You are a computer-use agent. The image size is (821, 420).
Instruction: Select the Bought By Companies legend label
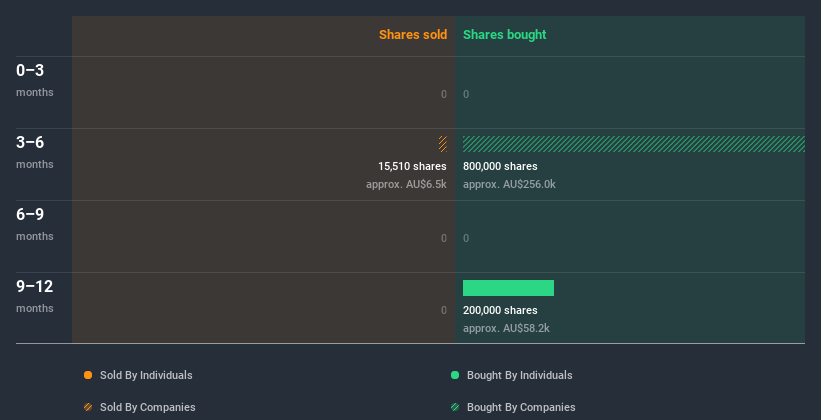point(521,407)
